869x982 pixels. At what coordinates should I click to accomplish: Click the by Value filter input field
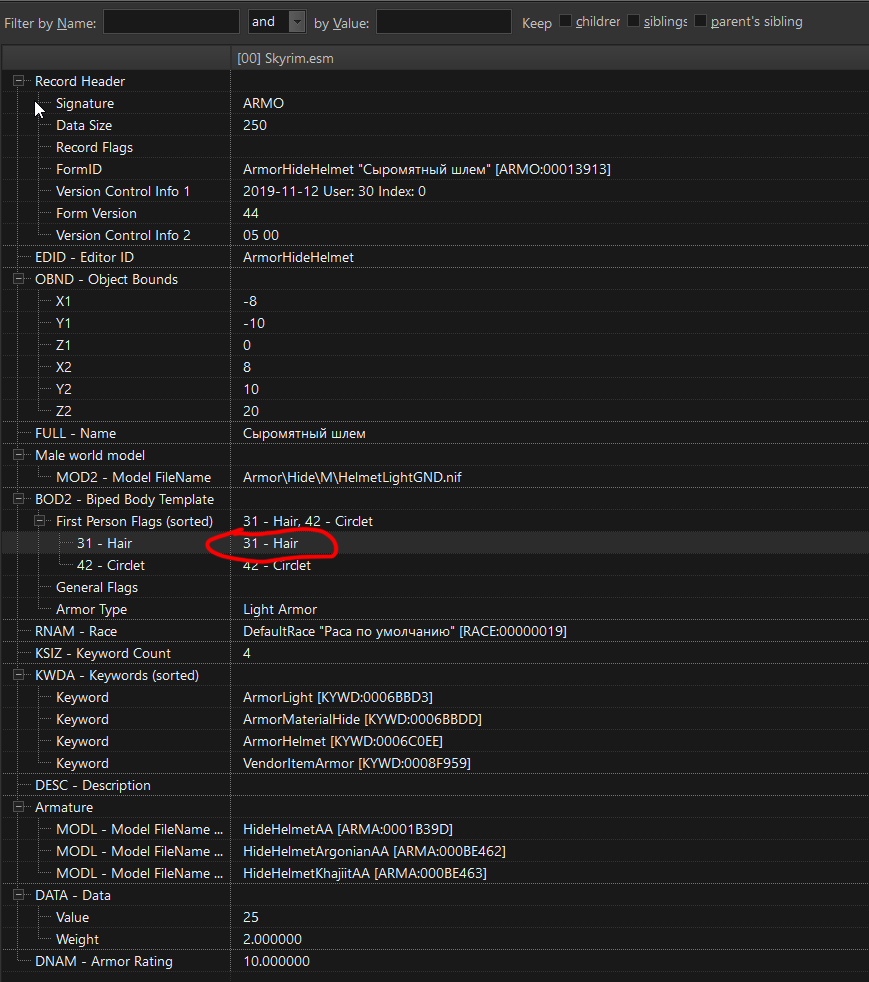[x=443, y=22]
